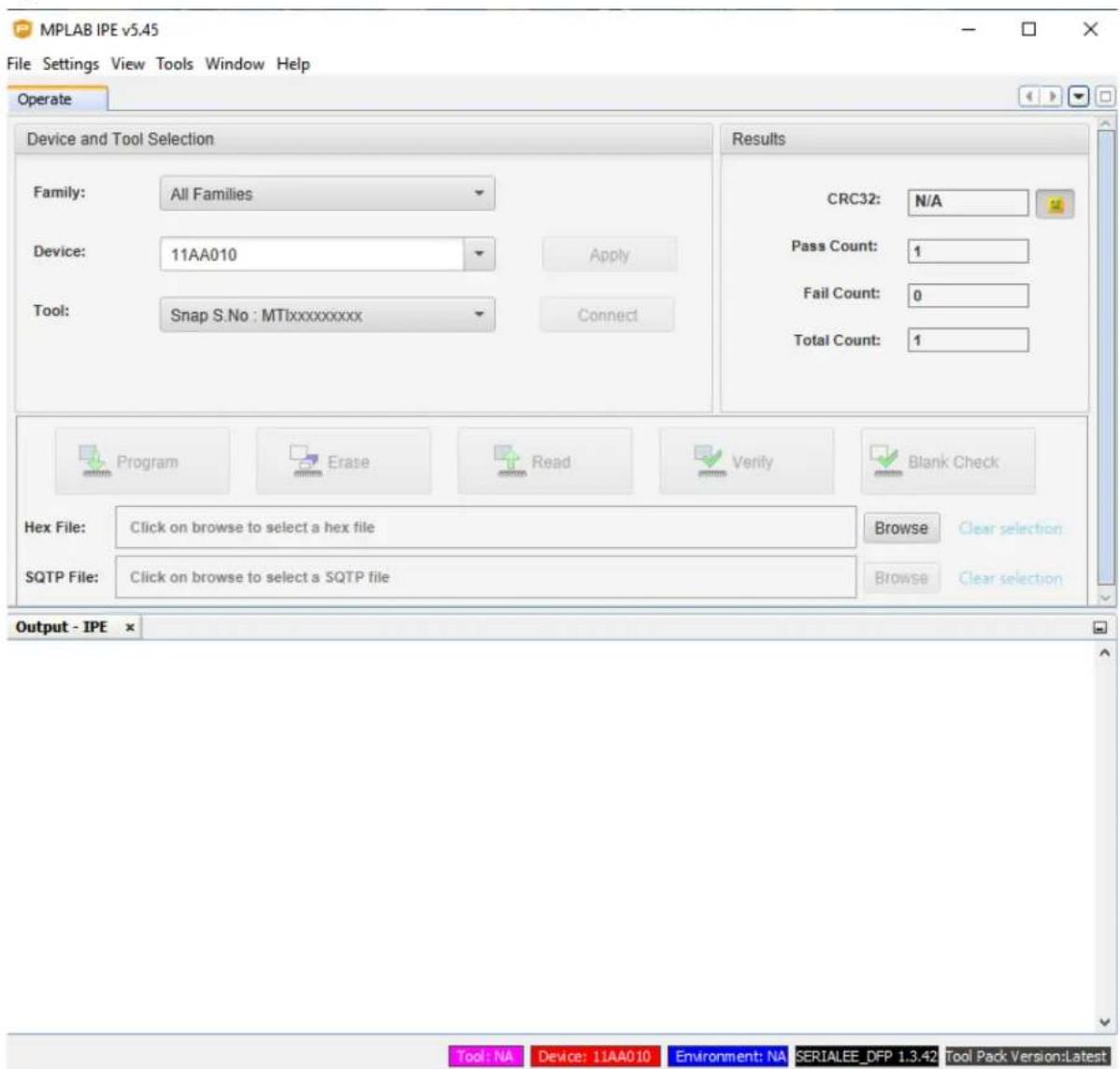Click the 'Tool Pack Version:Latest' status entry

tap(1027, 1056)
